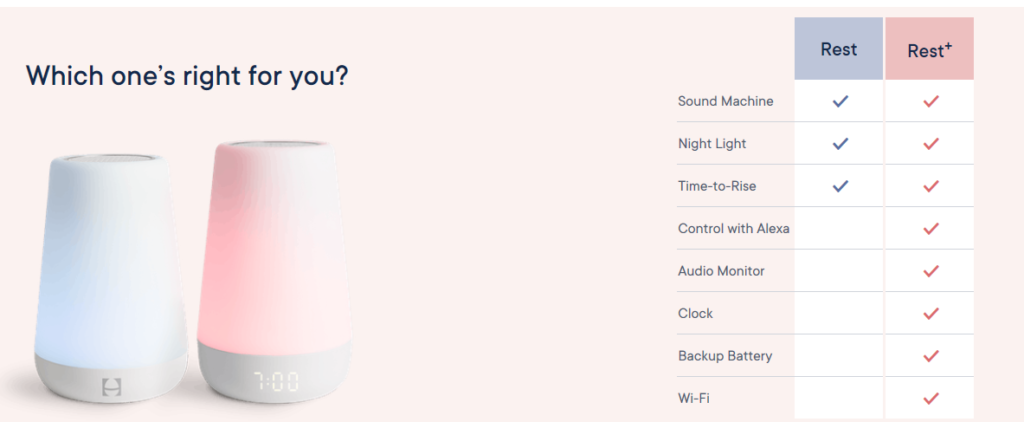The image size is (1024, 422).
Task: Click the Control with Alexa row label
Action: [x=733, y=229]
